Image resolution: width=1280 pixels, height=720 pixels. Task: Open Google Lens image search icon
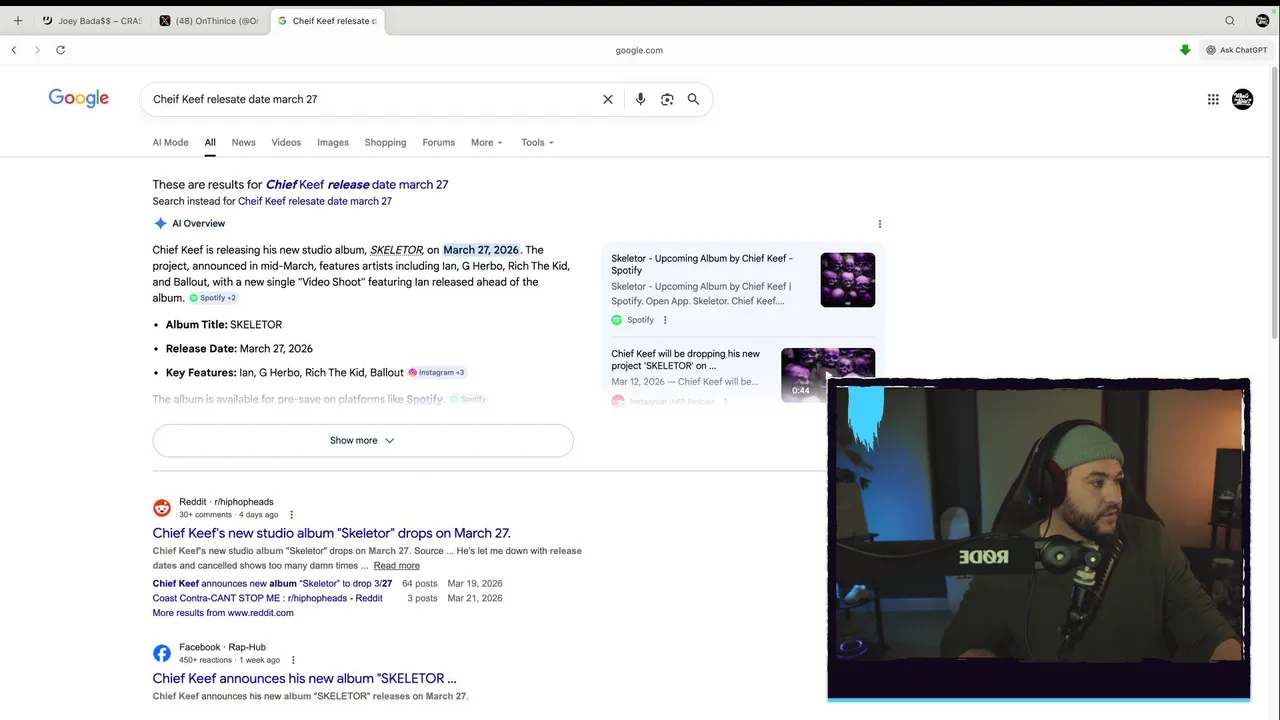667,99
